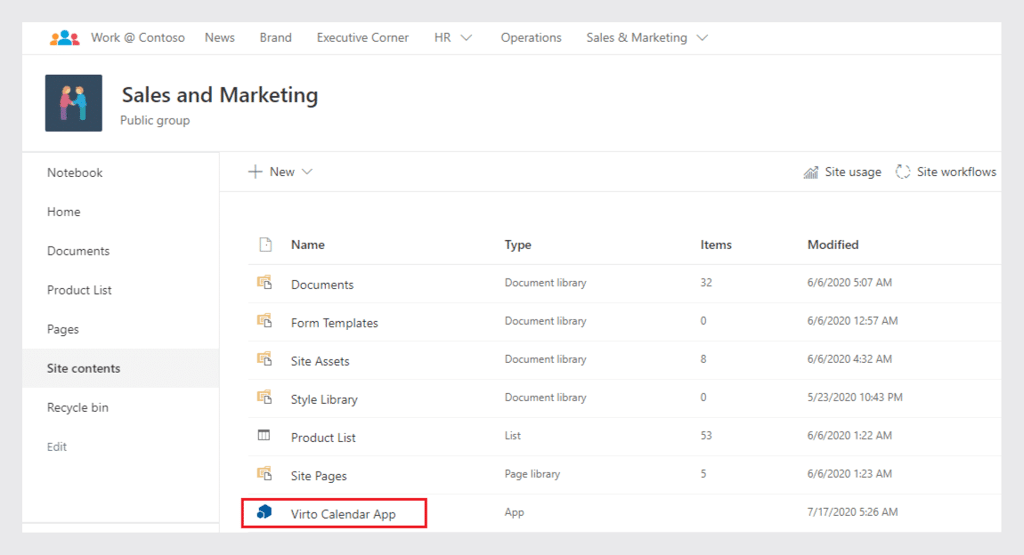This screenshot has width=1024, height=555.
Task: Open Sales & Marketing top navigation item
Action: 637,38
